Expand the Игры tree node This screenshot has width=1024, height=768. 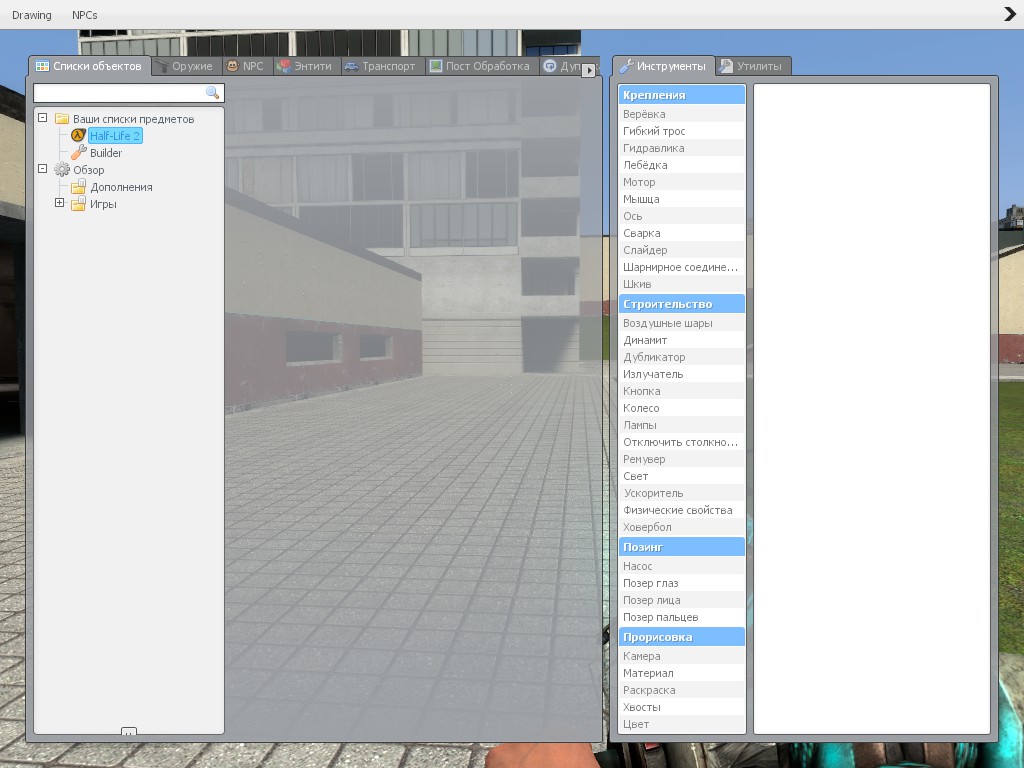59,203
